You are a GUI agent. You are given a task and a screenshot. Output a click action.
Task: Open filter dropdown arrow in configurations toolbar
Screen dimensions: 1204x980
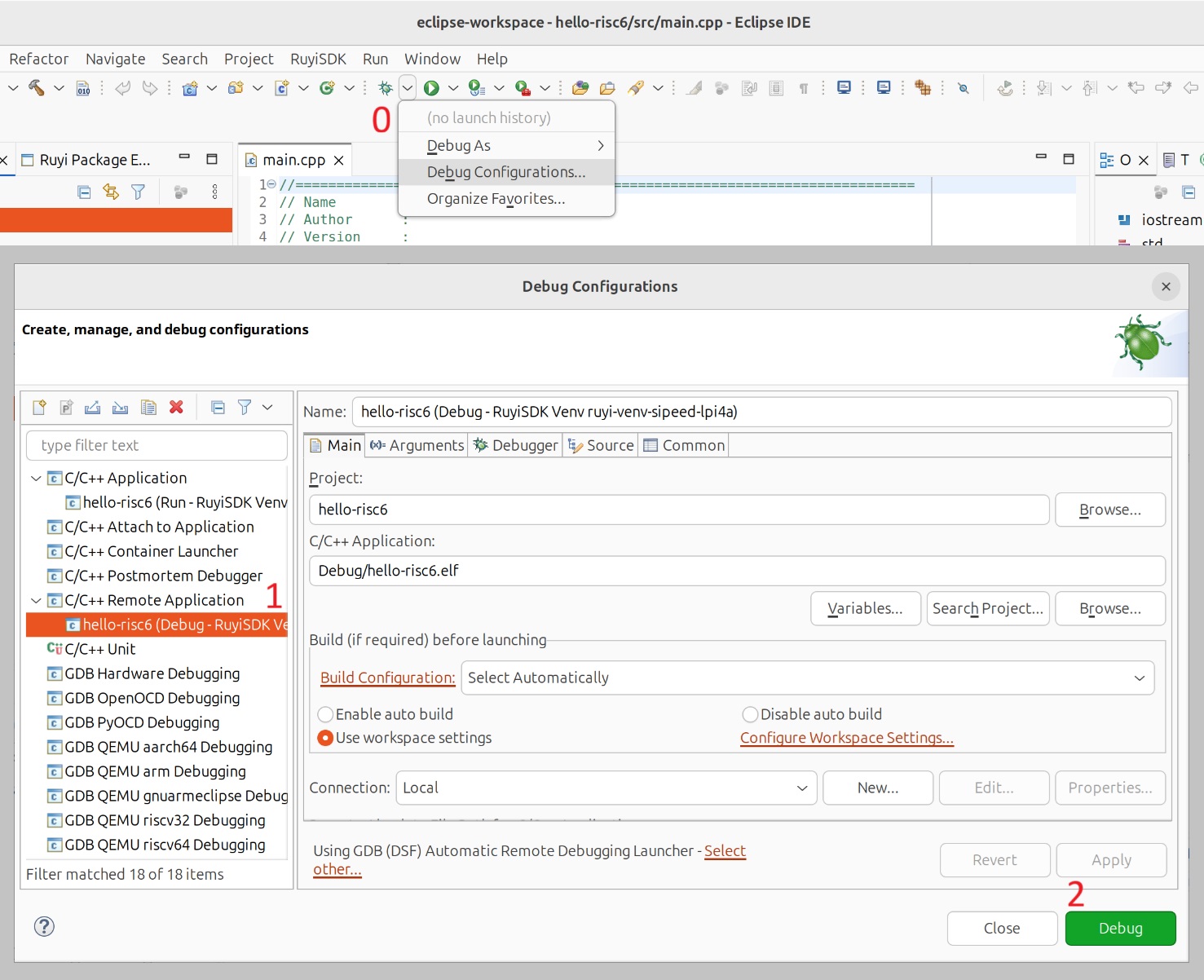(267, 407)
